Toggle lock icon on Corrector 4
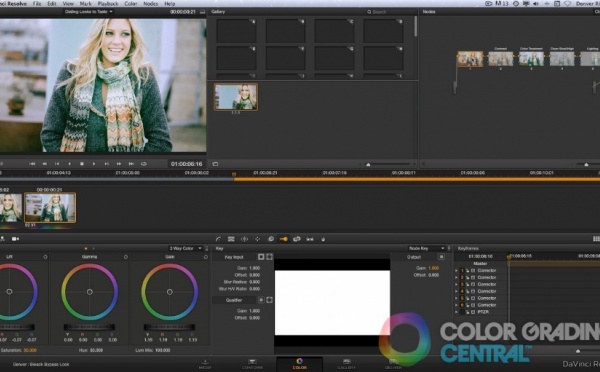The image size is (600, 372). 468,291
